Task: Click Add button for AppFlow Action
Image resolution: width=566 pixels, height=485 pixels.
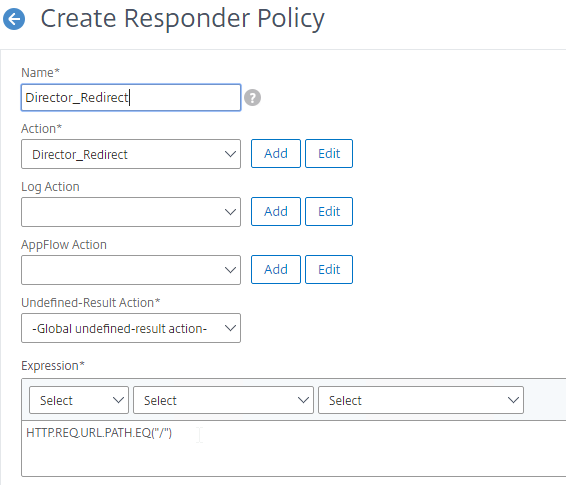Action: pos(276,270)
